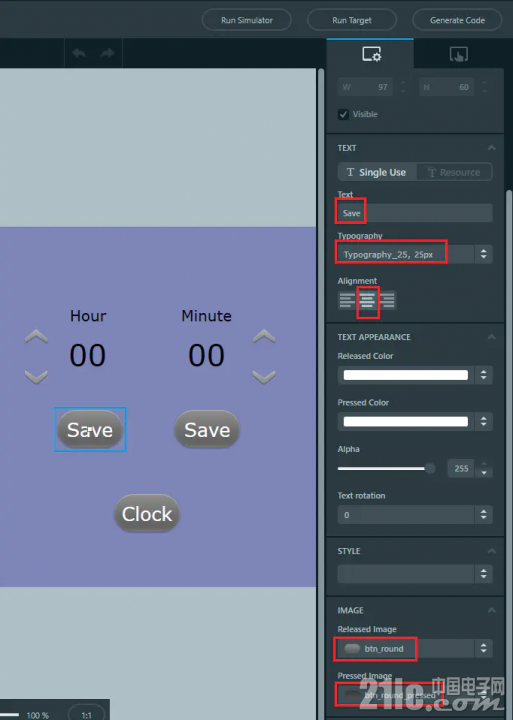
Task: Switch text mode to Resource
Action: [x=454, y=172]
